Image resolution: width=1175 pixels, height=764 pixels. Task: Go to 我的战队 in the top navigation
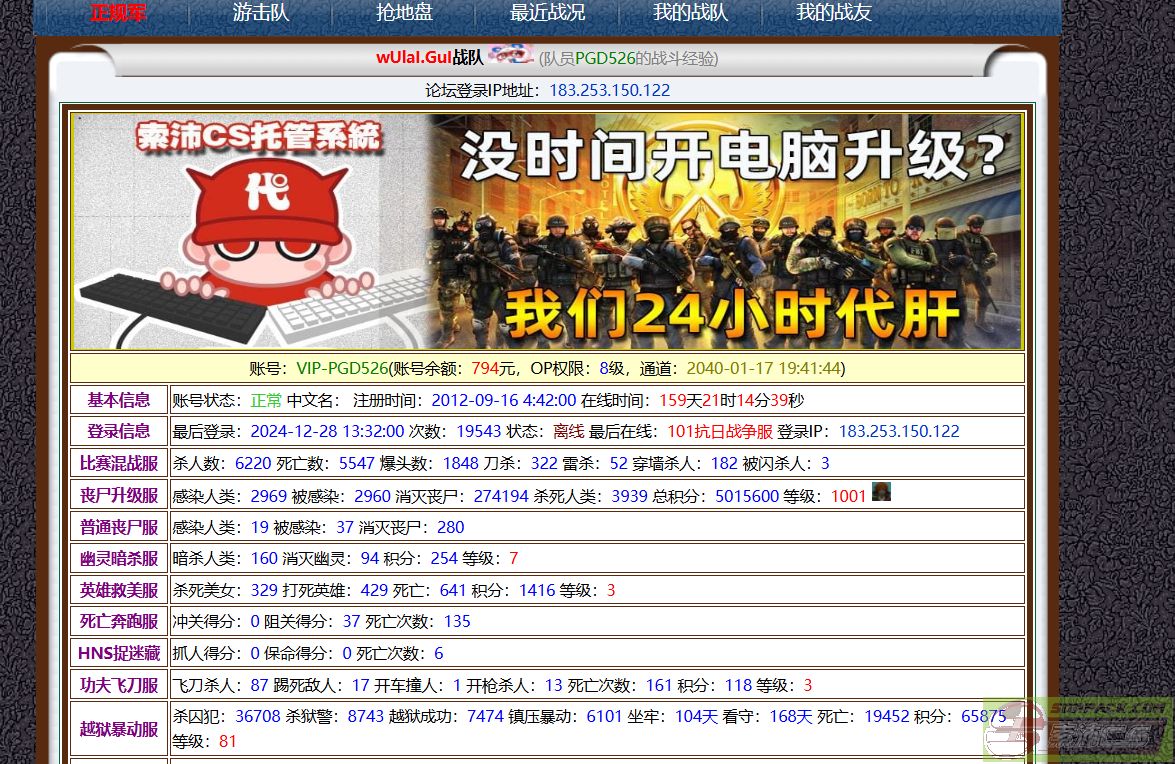click(689, 14)
